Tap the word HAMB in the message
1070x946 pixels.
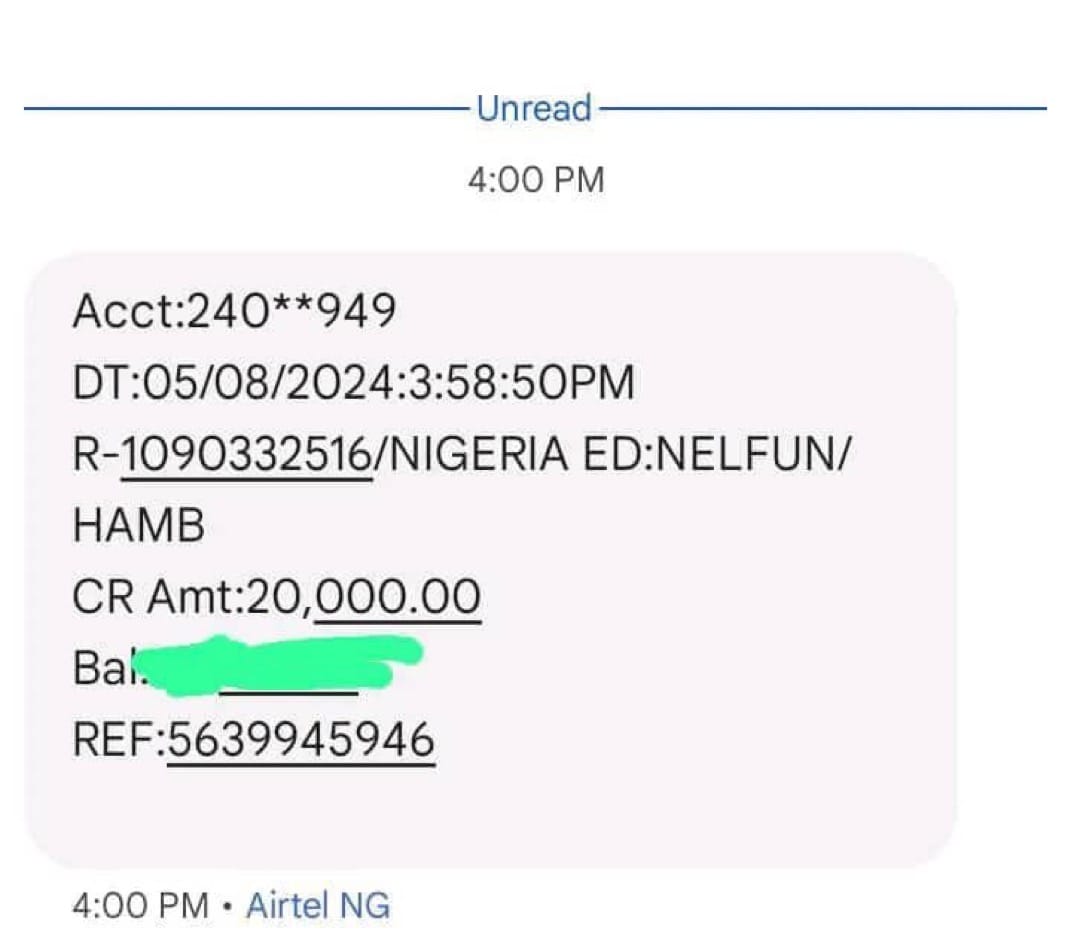coord(139,526)
